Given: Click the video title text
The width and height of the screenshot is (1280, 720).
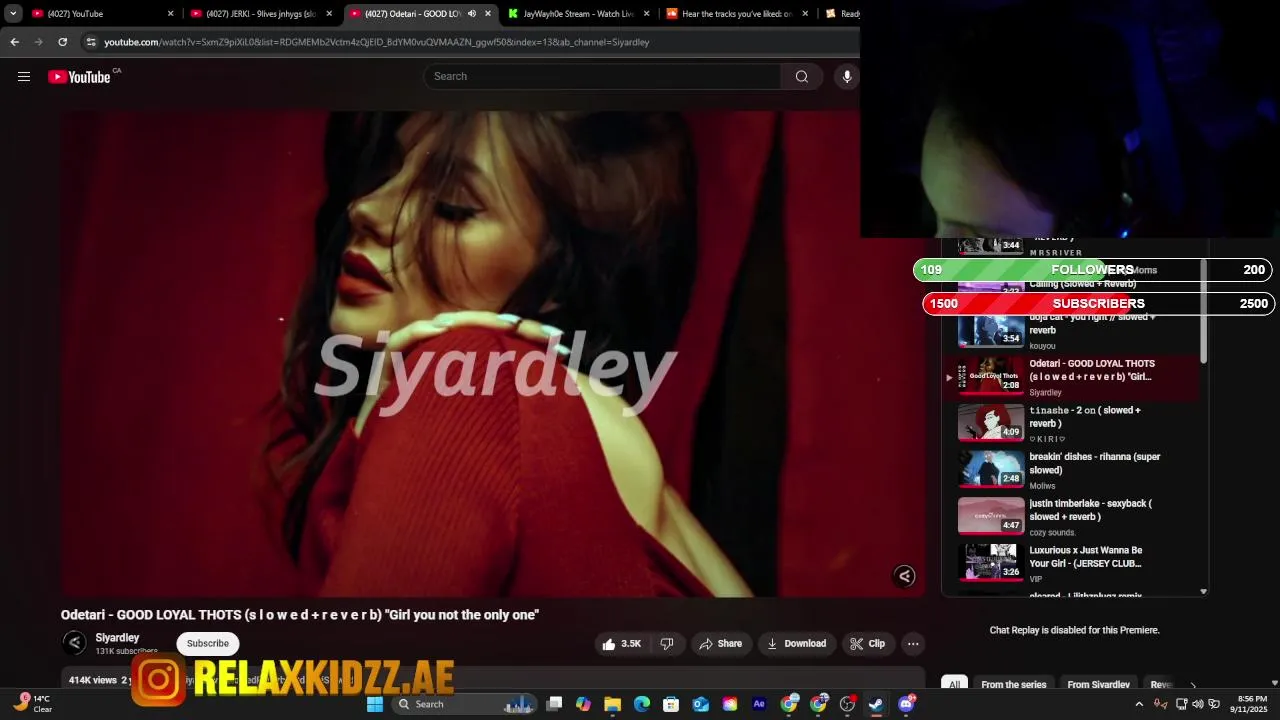Looking at the screenshot, I should point(300,615).
